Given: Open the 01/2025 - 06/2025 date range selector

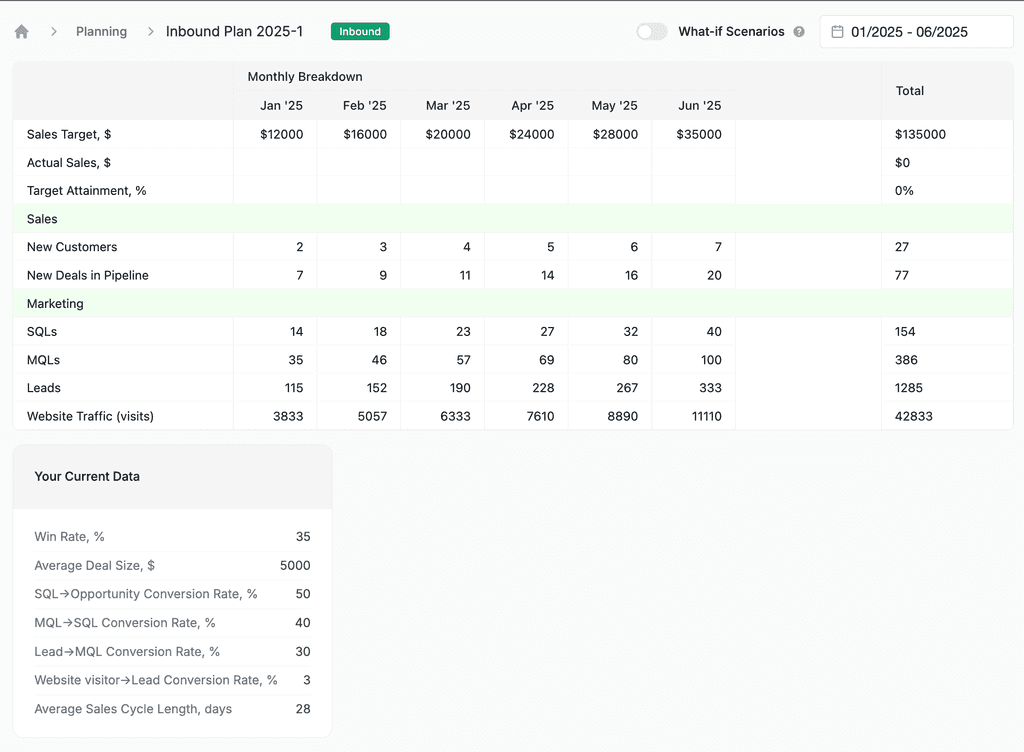Looking at the screenshot, I should (x=915, y=31).
